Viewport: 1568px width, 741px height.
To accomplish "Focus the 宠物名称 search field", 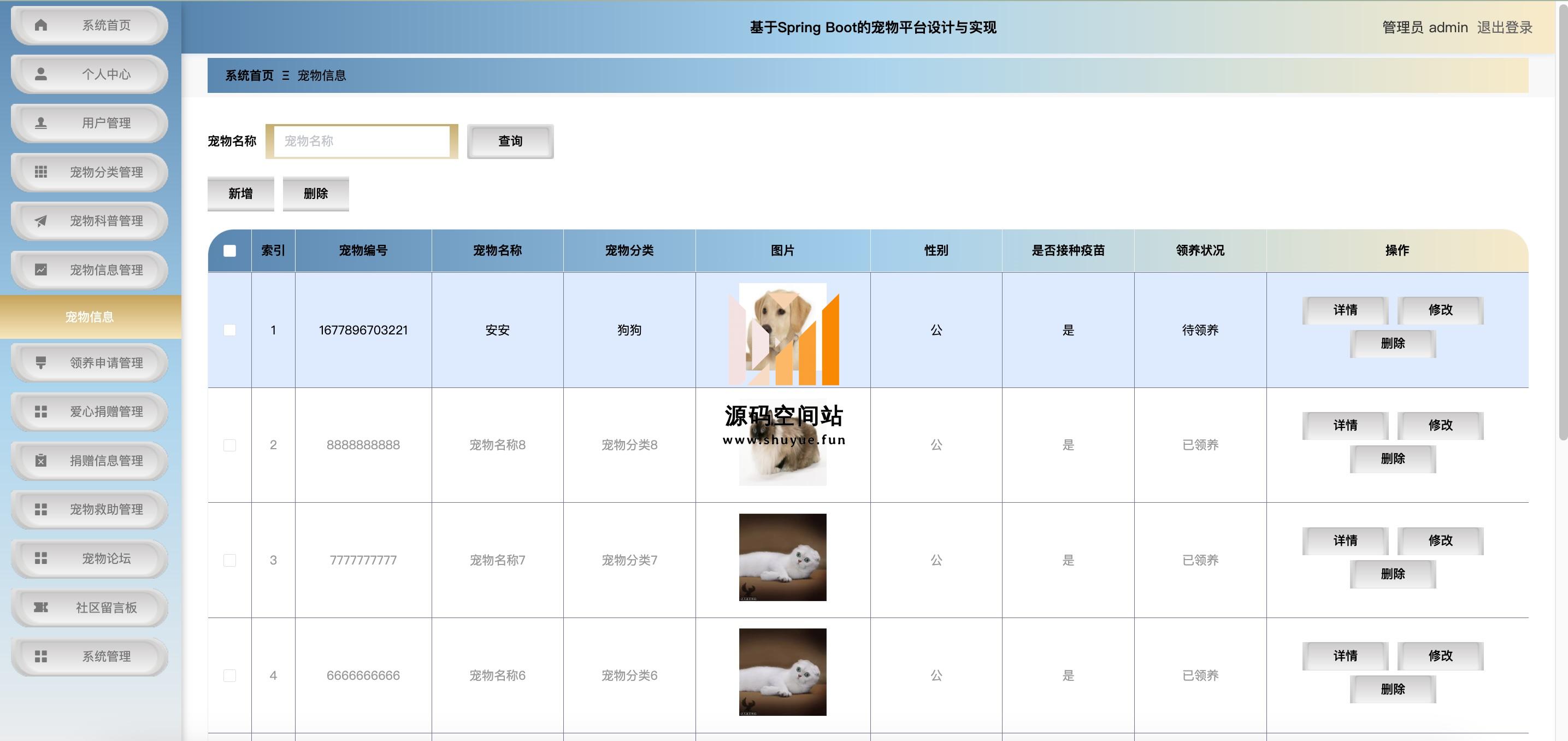I will pyautogui.click(x=362, y=141).
